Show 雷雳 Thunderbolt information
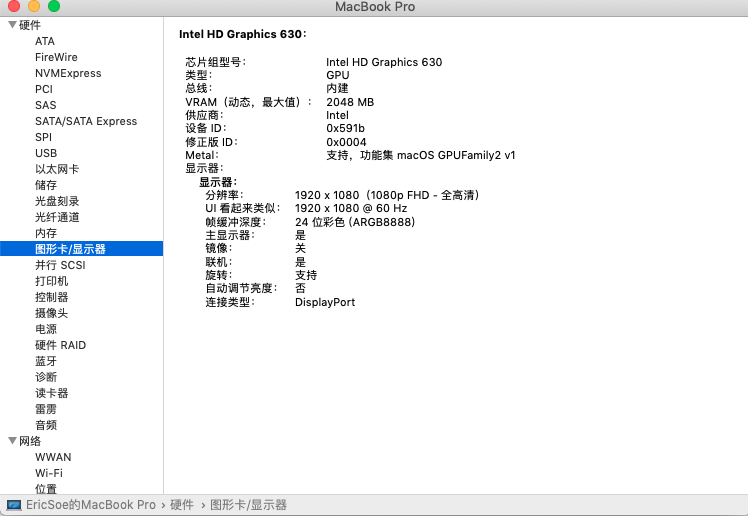748x516 pixels. pyautogui.click(x=46, y=409)
